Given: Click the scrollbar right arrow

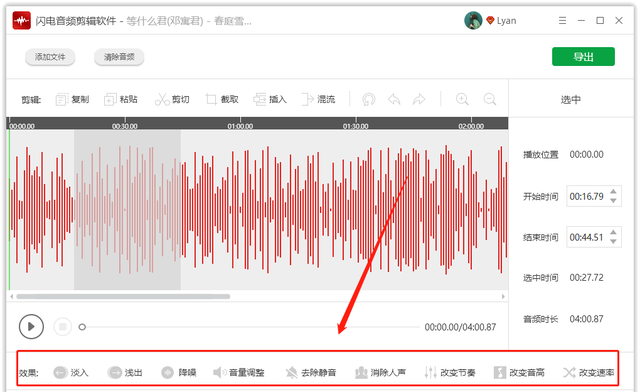Looking at the screenshot, I should [x=503, y=296].
